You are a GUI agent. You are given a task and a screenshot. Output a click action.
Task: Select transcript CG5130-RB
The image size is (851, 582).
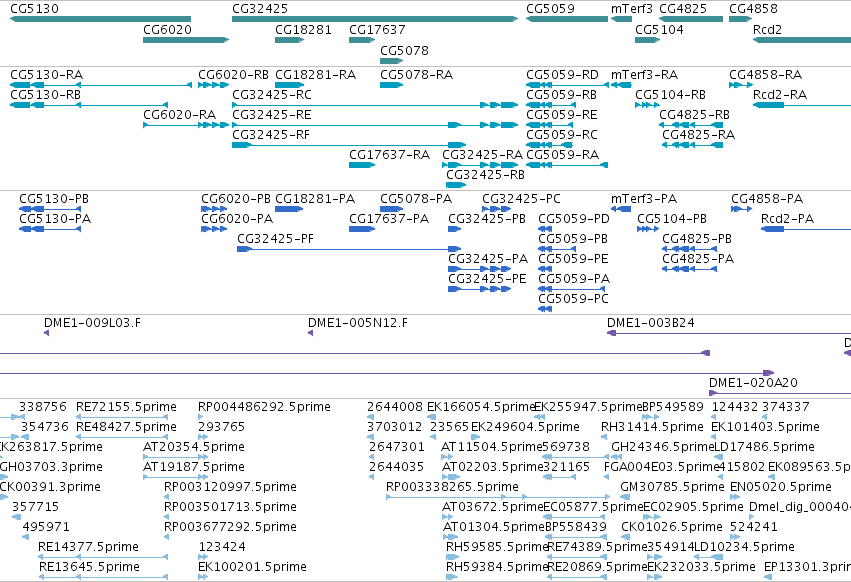coord(89,105)
